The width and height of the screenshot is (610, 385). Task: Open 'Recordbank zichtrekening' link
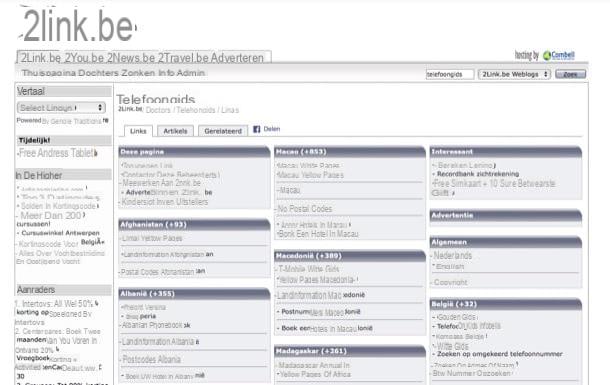tap(478, 174)
